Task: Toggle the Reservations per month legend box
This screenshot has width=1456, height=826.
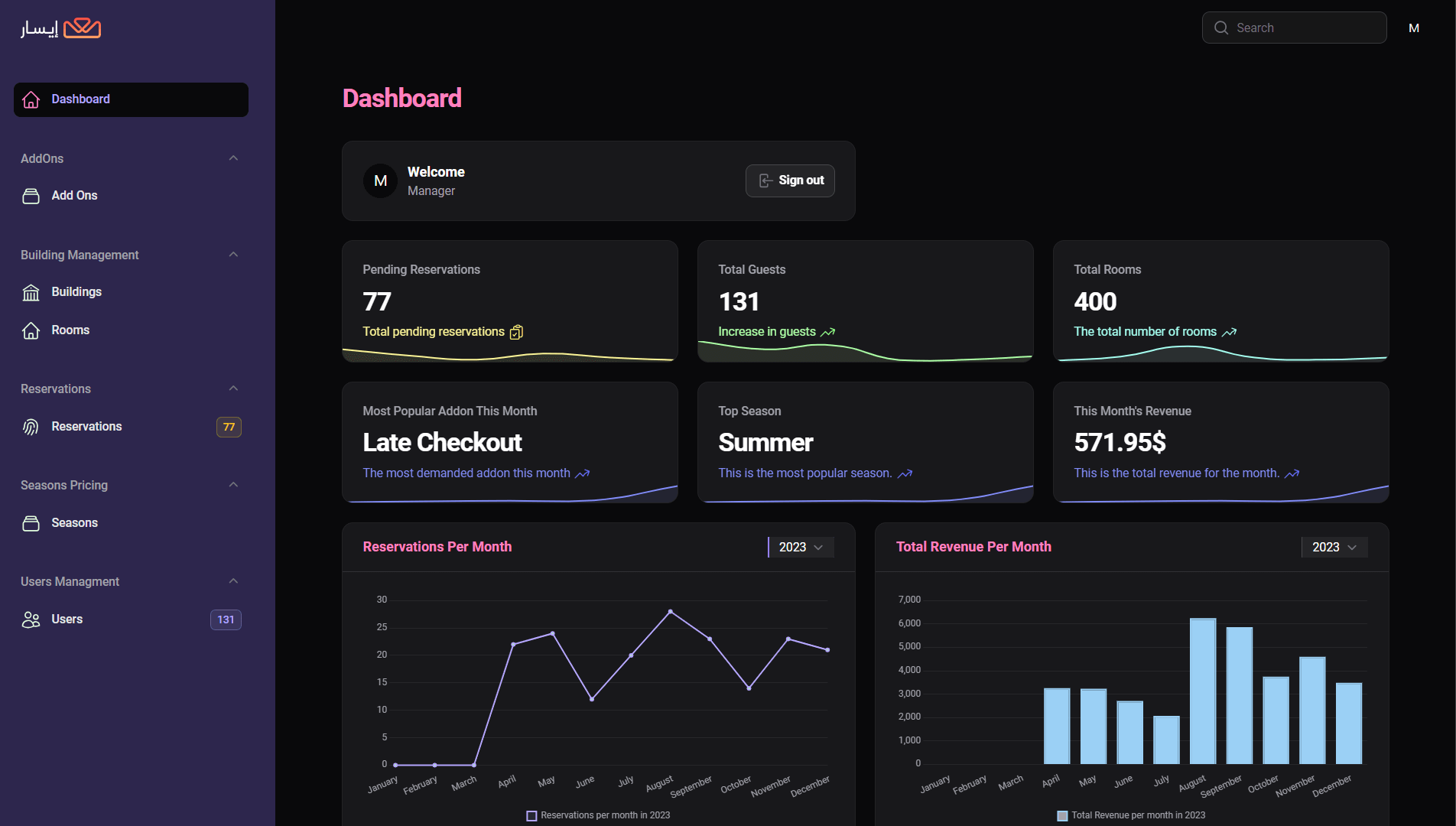Action: point(531,816)
